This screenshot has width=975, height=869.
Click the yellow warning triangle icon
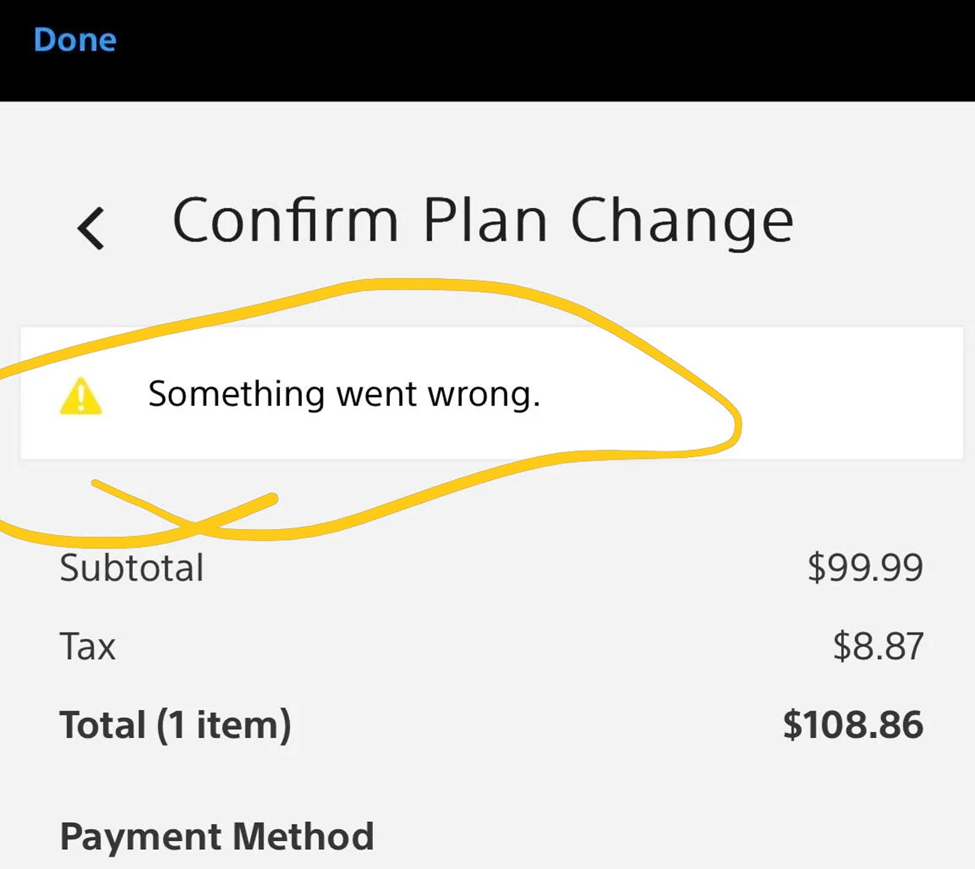click(x=81, y=396)
